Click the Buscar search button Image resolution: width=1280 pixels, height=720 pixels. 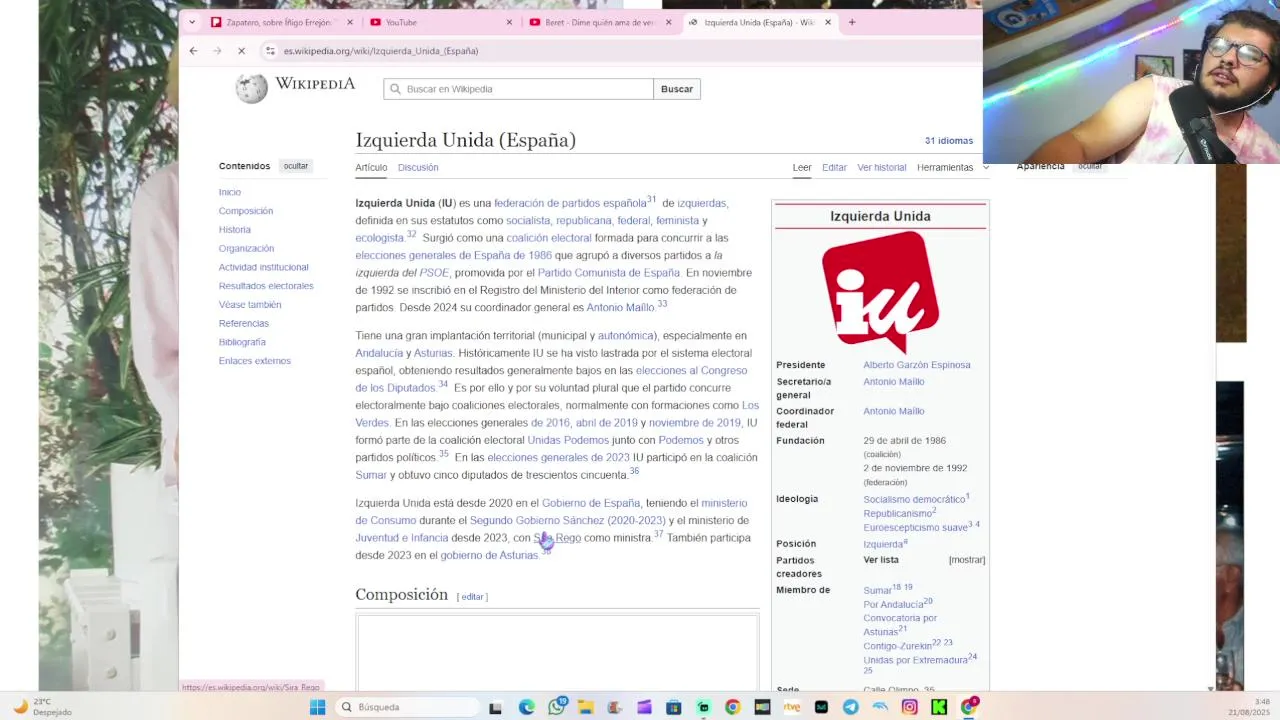coord(677,89)
